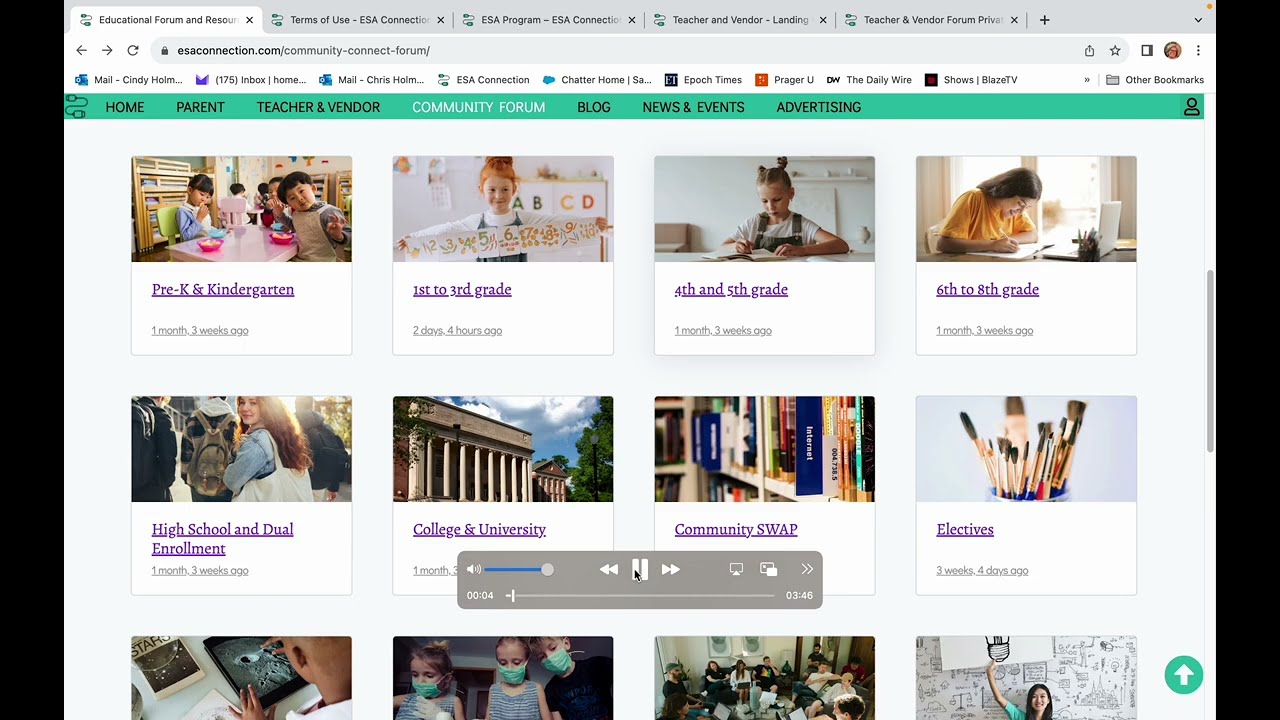Viewport: 1280px width, 720px height.
Task: Open TEACHER & VENDOR menu item
Action: (318, 107)
